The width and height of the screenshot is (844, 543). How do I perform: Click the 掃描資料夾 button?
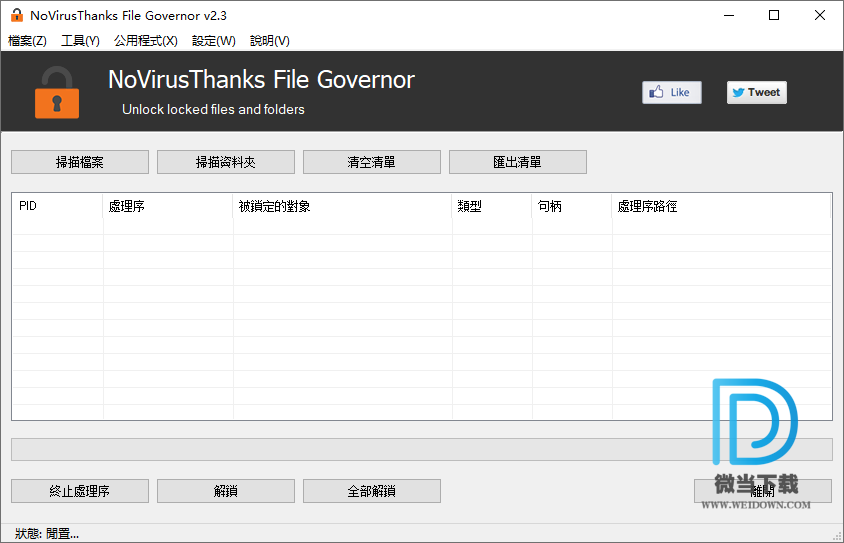[x=226, y=162]
